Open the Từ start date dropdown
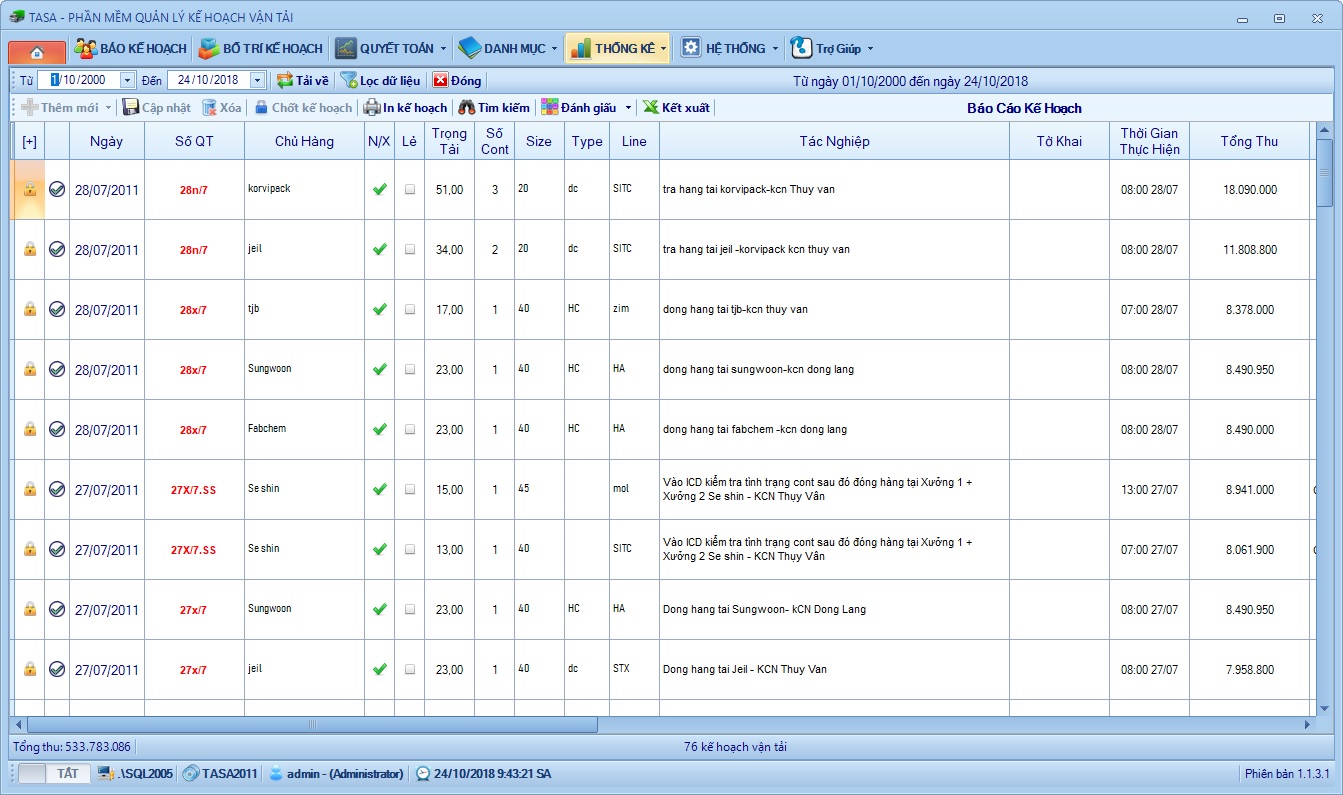This screenshot has width=1343, height=795. coord(127,80)
